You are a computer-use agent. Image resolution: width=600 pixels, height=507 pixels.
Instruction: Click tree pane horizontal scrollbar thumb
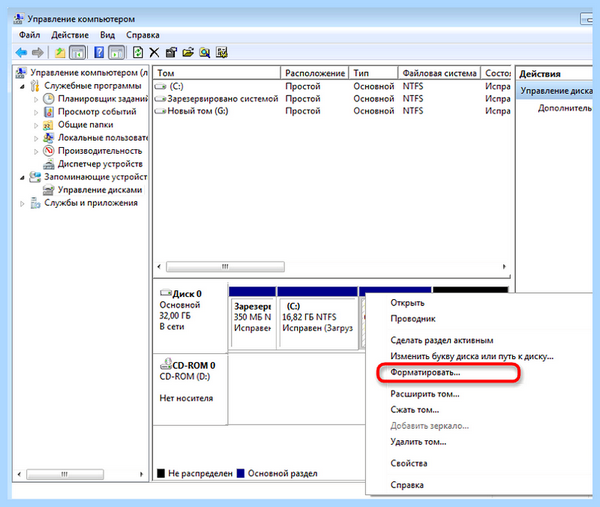(65, 474)
